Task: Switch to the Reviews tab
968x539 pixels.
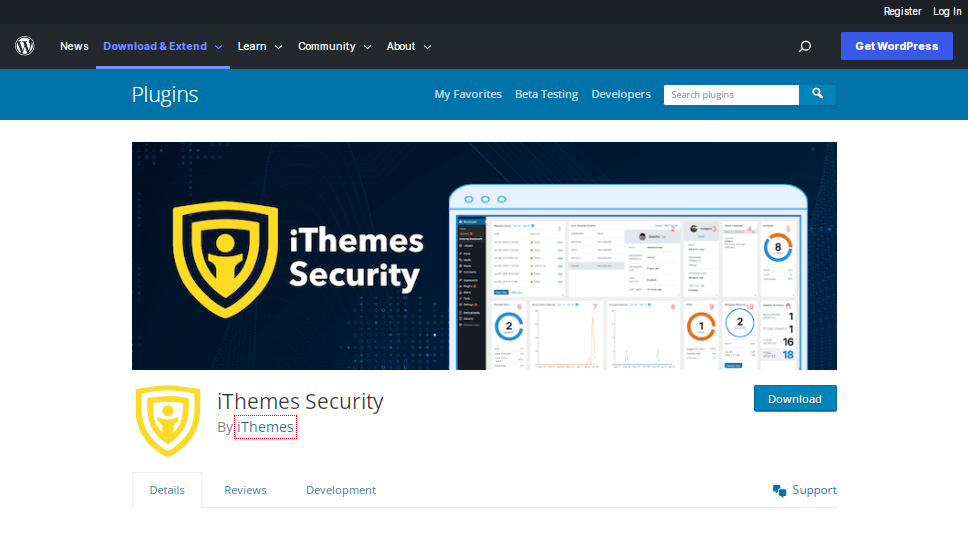Action: [245, 490]
